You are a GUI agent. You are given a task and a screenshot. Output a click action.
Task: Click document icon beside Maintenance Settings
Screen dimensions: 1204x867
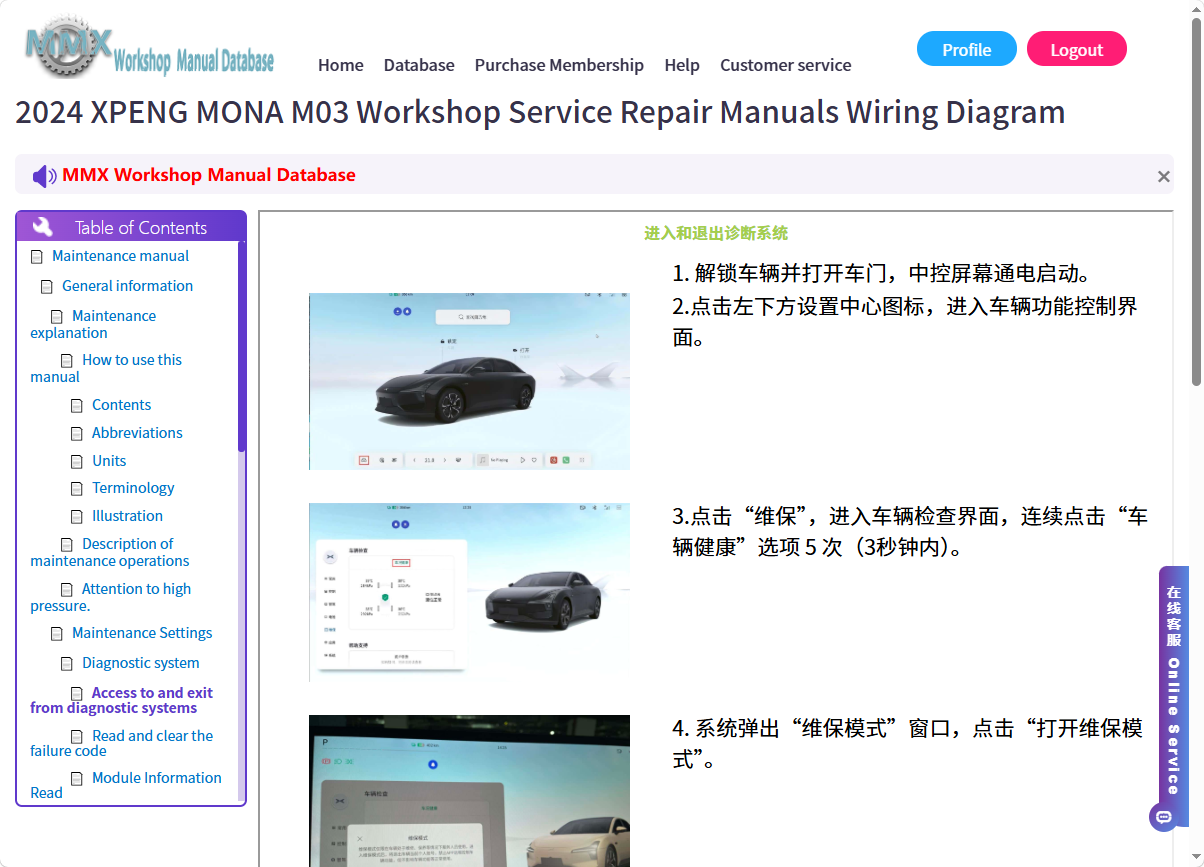tap(57, 634)
